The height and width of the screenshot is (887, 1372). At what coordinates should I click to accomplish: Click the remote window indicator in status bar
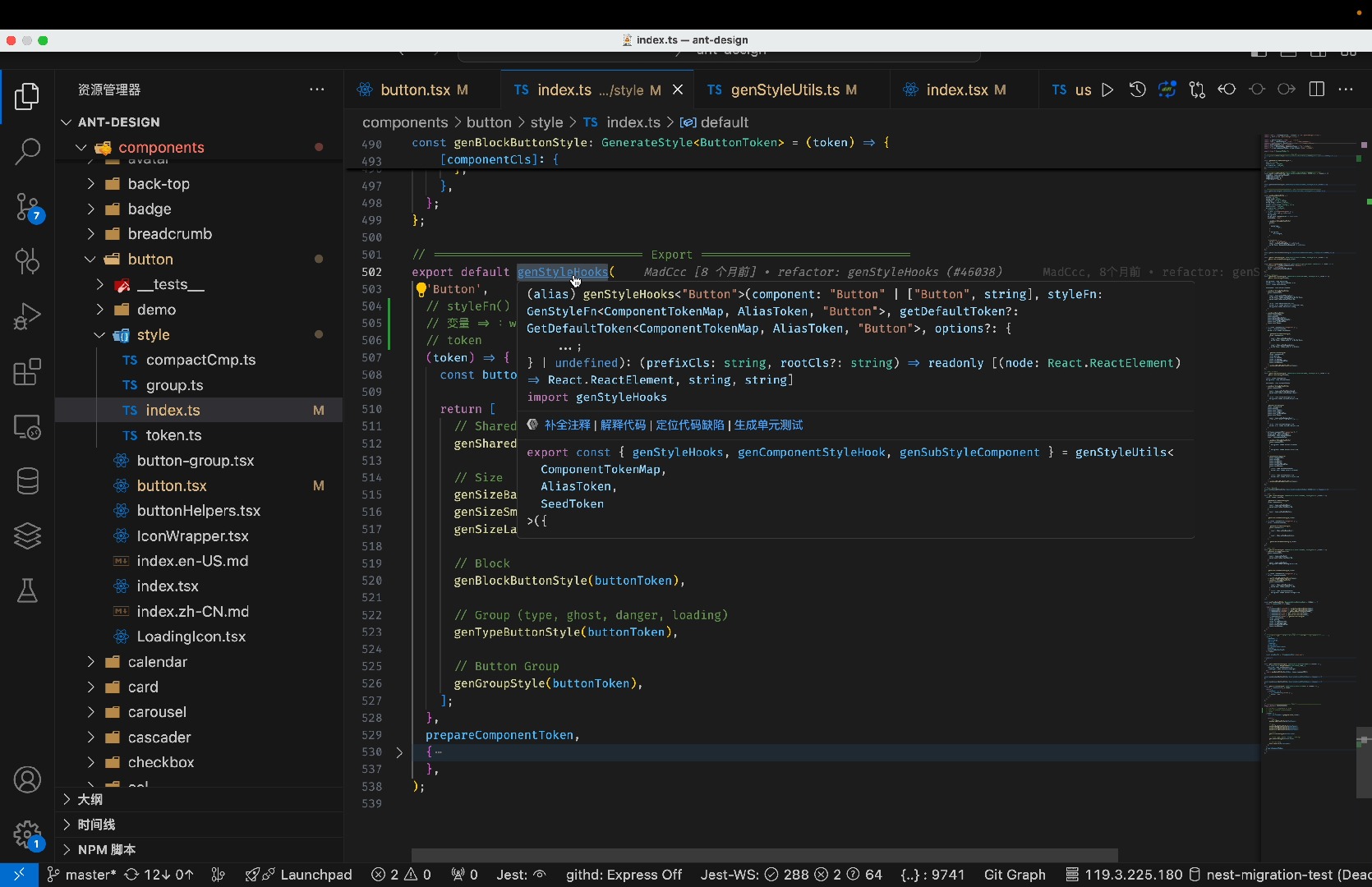coord(18,875)
